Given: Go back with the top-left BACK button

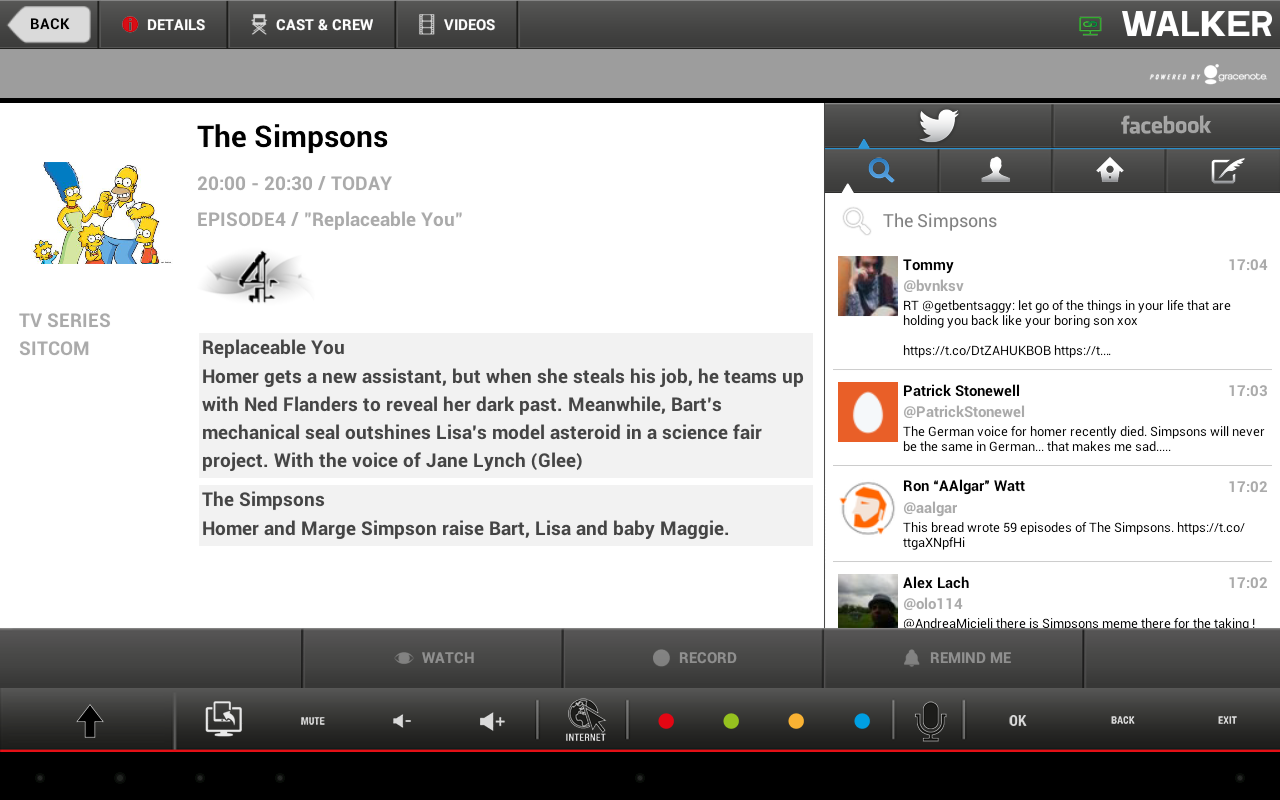Looking at the screenshot, I should [49, 24].
